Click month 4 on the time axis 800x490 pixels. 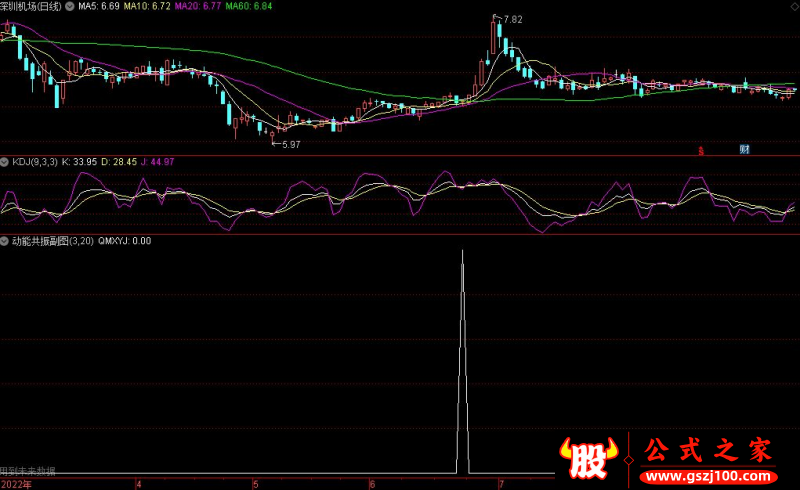pyautogui.click(x=138, y=484)
